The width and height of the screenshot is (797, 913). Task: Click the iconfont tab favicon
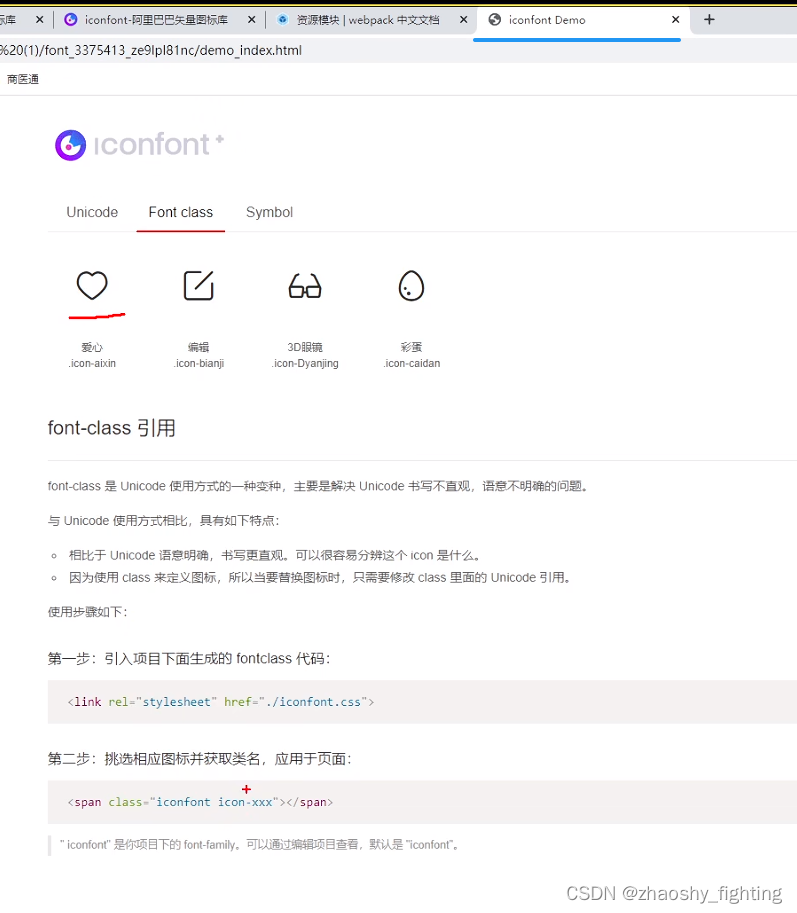click(70, 20)
